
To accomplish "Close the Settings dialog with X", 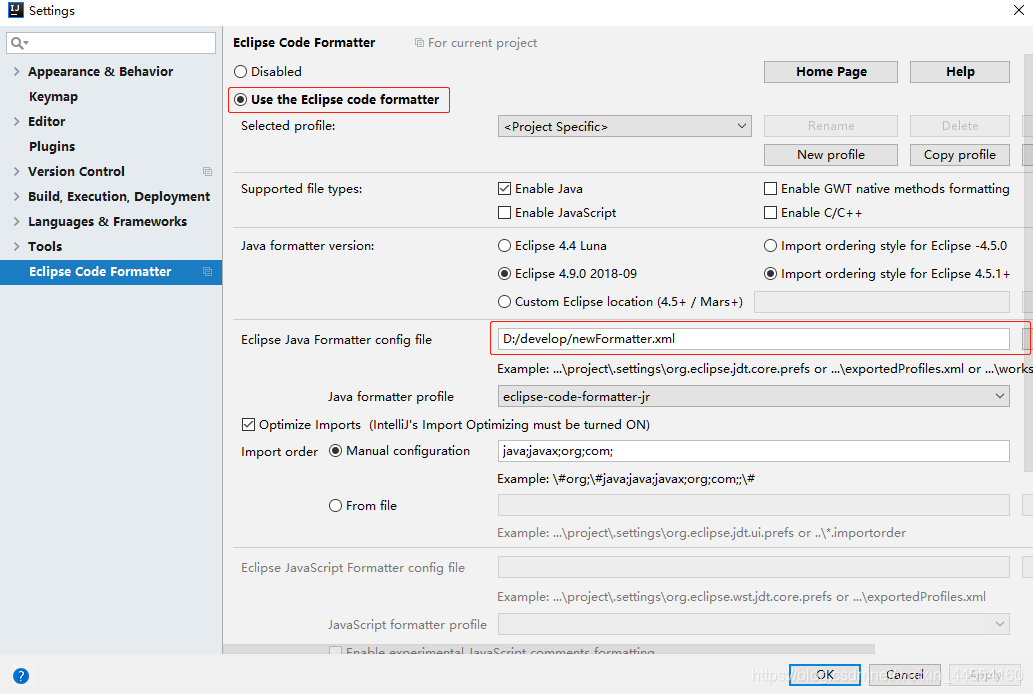I will (1019, 10).
